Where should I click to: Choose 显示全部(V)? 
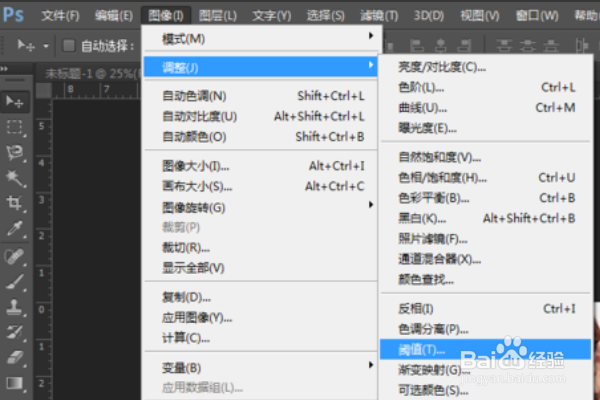pos(261,268)
